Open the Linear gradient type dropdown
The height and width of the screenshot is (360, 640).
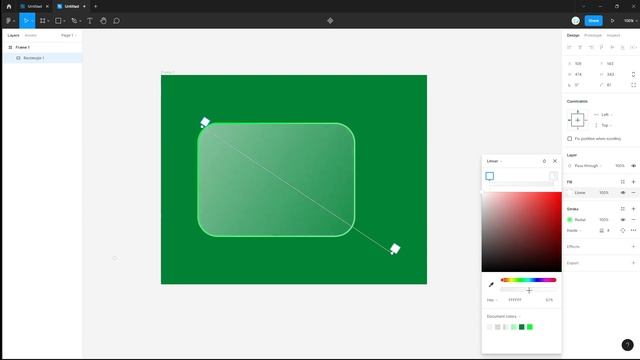(494, 161)
